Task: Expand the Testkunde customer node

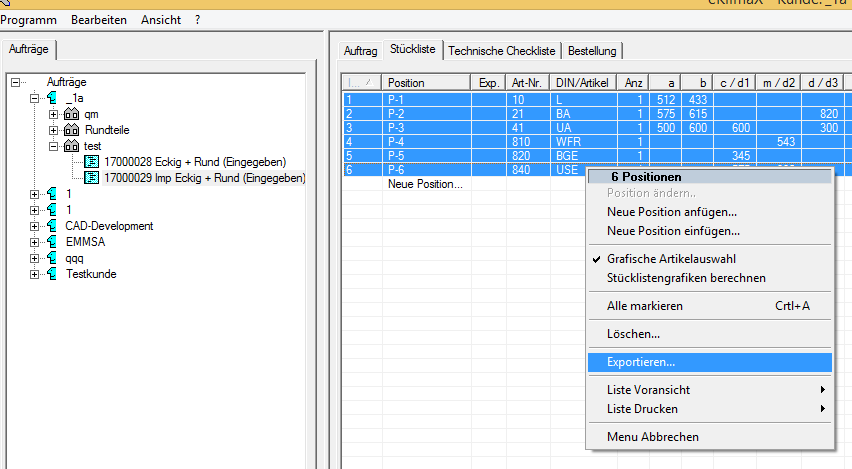Action: [34, 274]
